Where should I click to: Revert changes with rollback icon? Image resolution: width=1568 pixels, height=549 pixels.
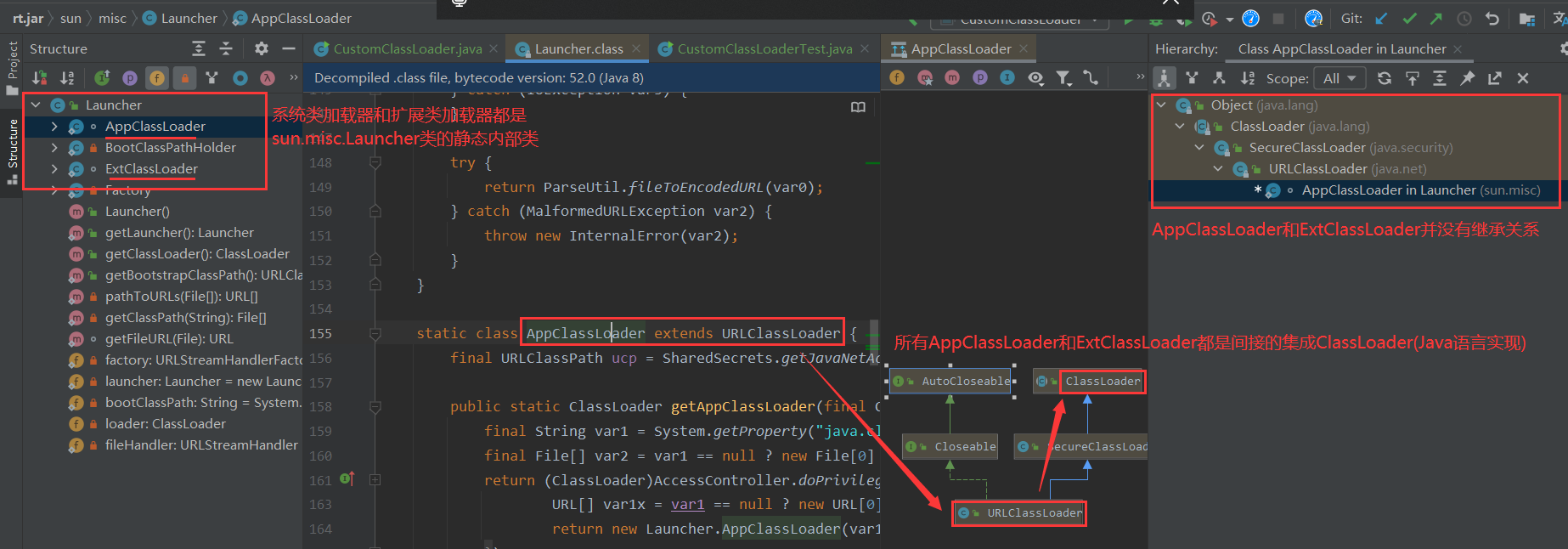point(1492,19)
